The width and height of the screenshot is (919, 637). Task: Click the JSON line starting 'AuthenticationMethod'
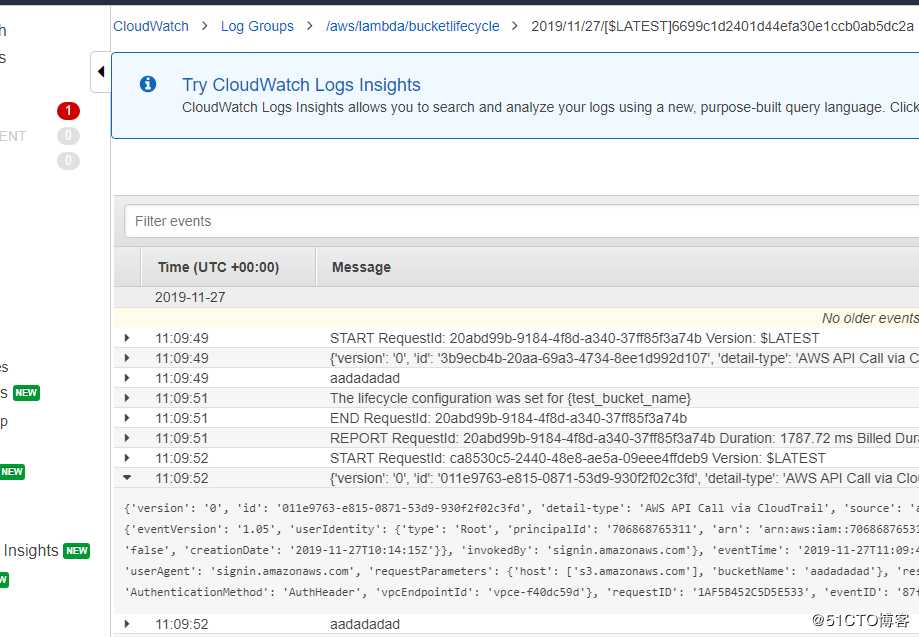click(522, 592)
